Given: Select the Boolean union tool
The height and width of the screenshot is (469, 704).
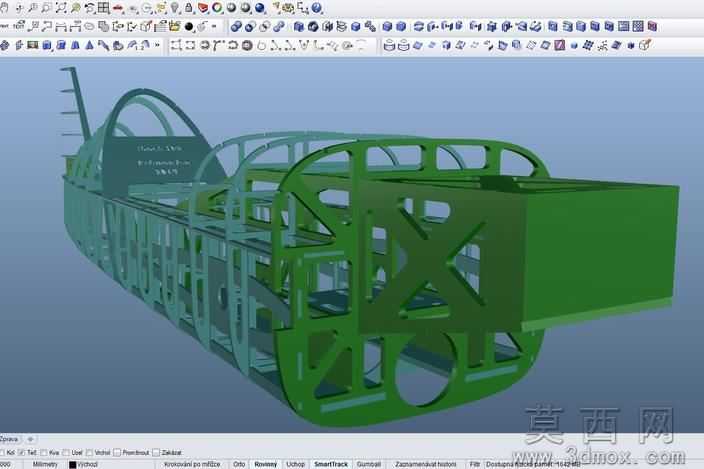Looking at the screenshot, I should 236,26.
